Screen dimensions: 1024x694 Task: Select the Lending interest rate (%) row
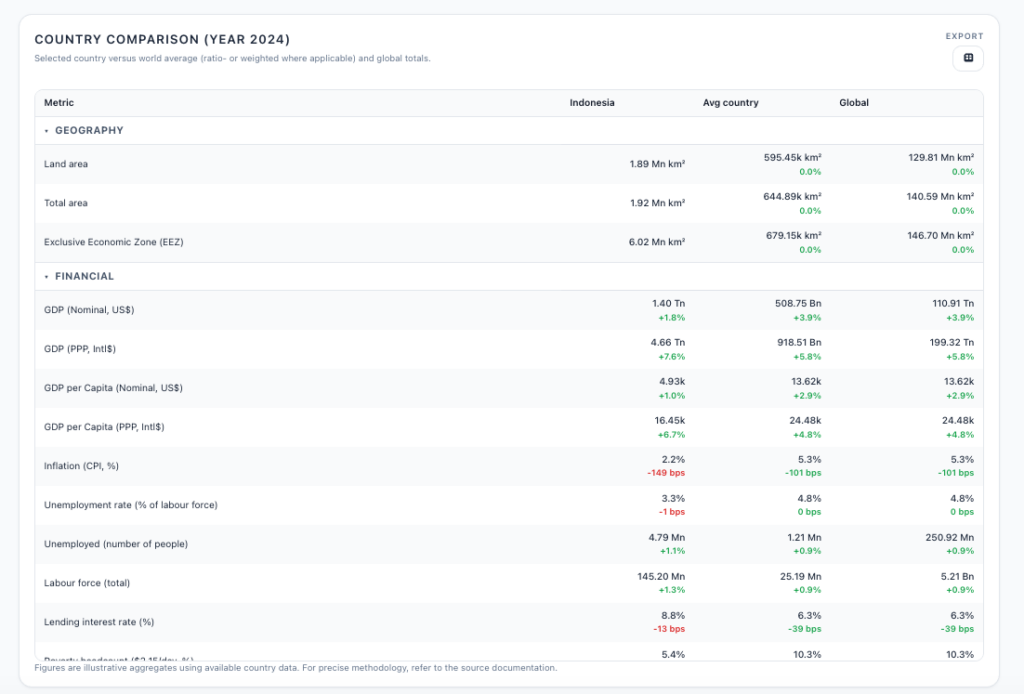pyautogui.click(x=99, y=622)
